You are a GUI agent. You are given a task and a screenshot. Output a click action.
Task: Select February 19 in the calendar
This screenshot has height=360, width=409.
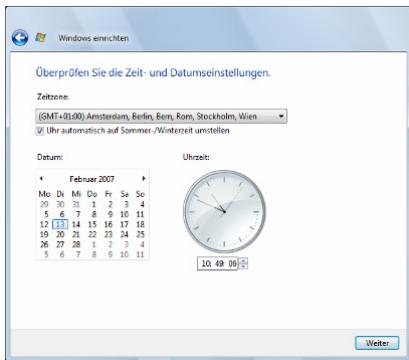(44, 234)
